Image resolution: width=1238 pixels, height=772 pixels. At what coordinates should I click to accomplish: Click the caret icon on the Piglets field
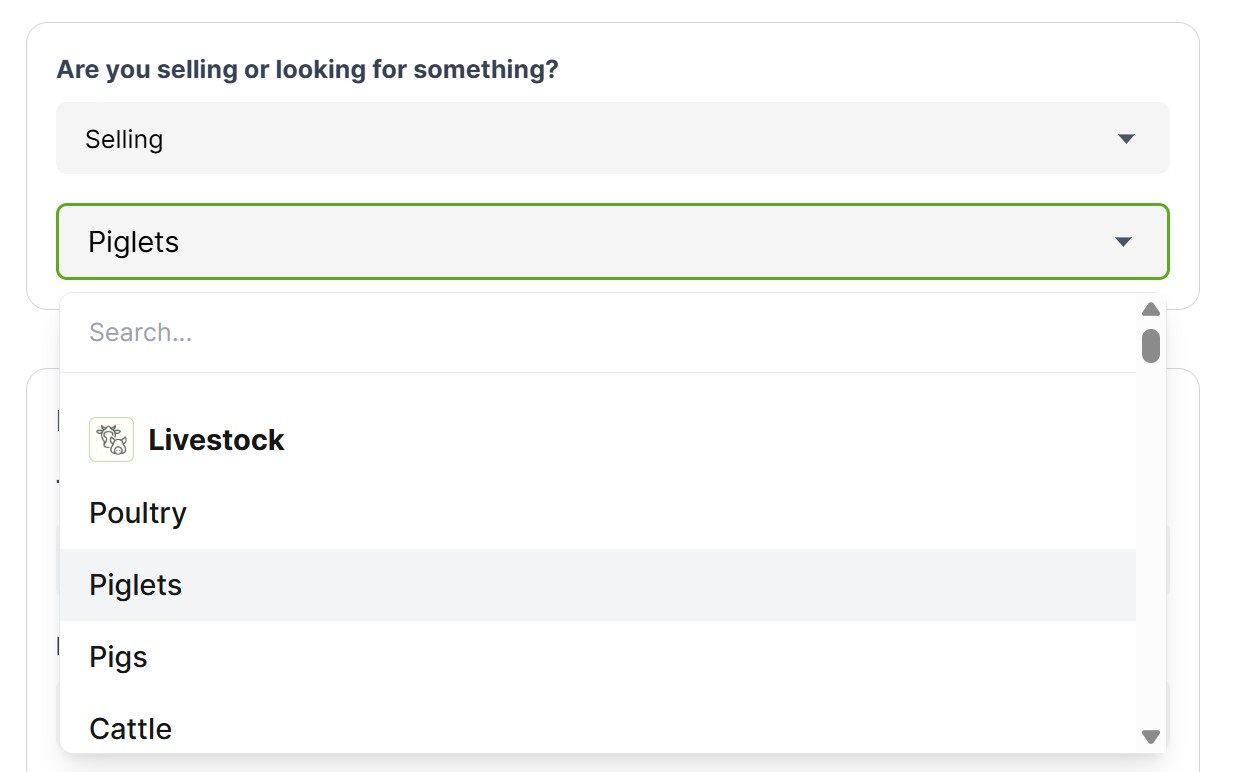tap(1123, 242)
